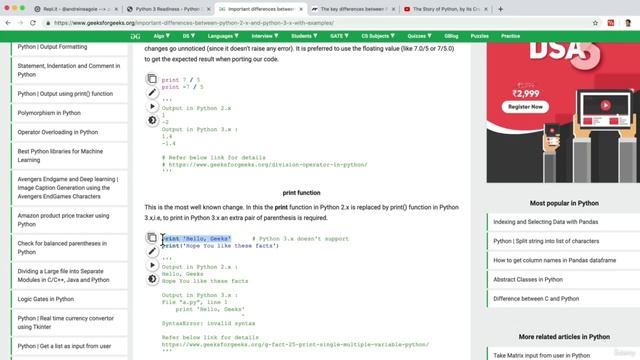Open Best Python libraries for Machine Learning

point(60,156)
